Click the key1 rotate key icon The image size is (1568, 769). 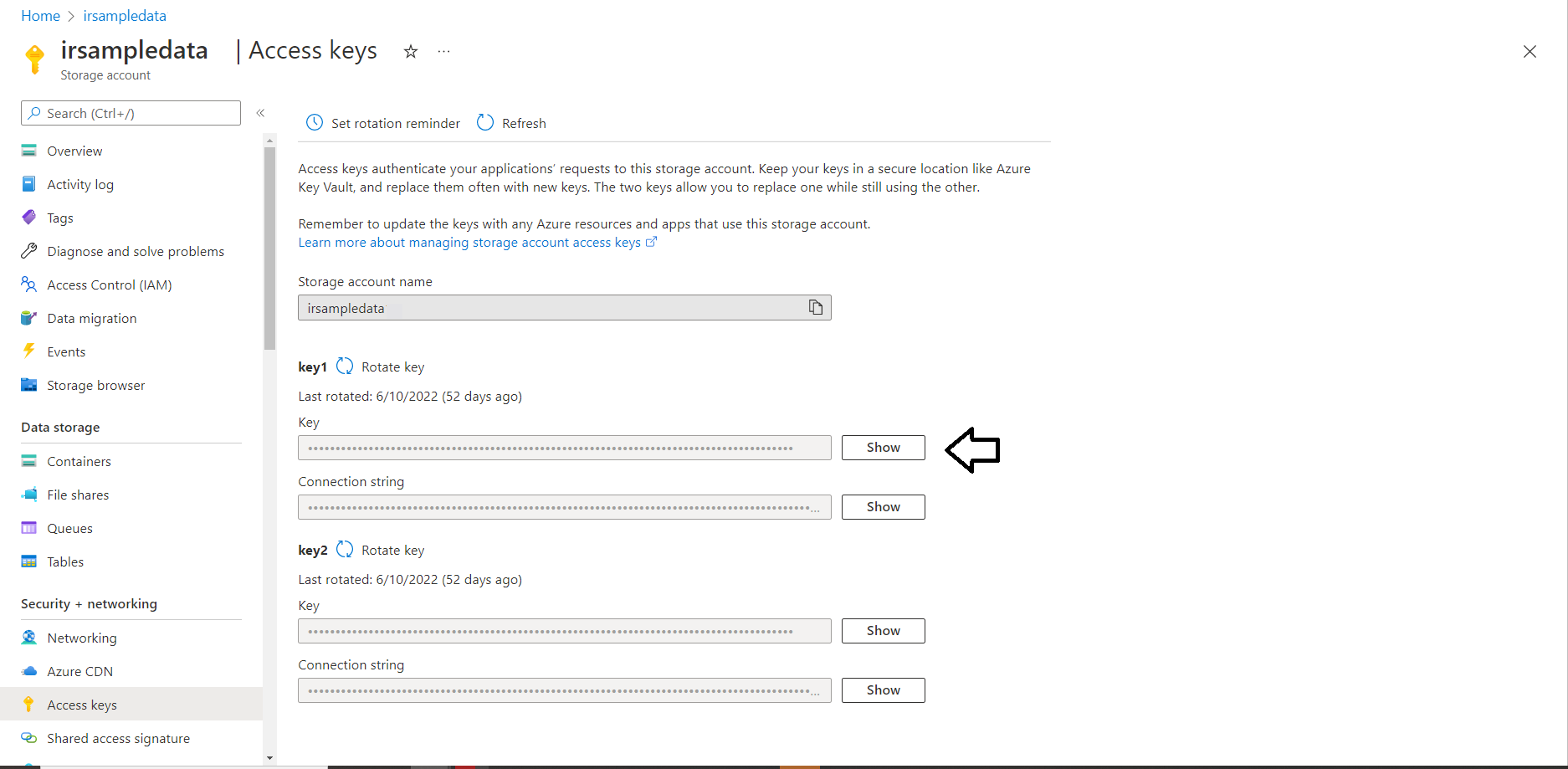click(x=345, y=366)
